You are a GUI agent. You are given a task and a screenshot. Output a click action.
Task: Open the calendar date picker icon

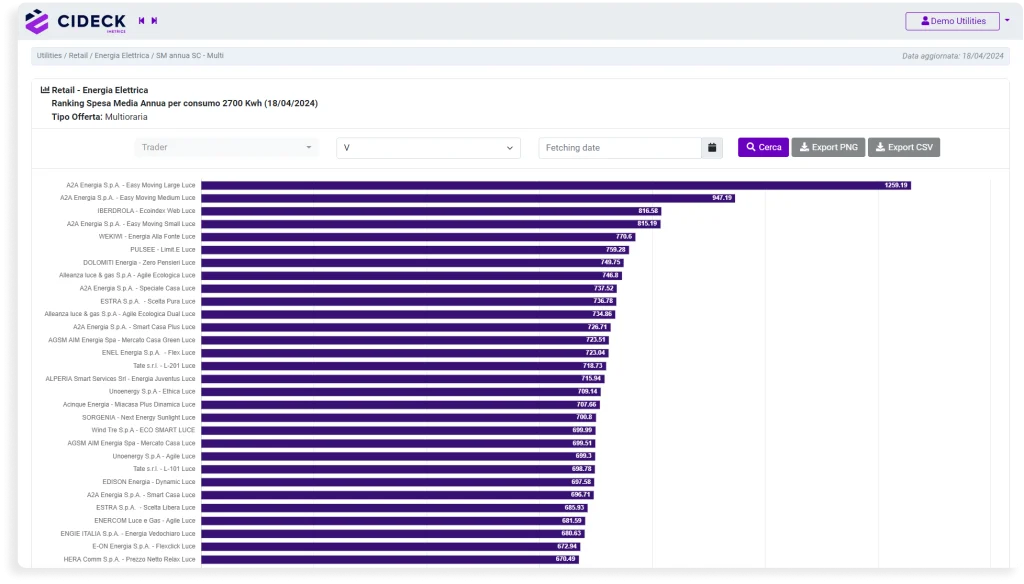712,148
